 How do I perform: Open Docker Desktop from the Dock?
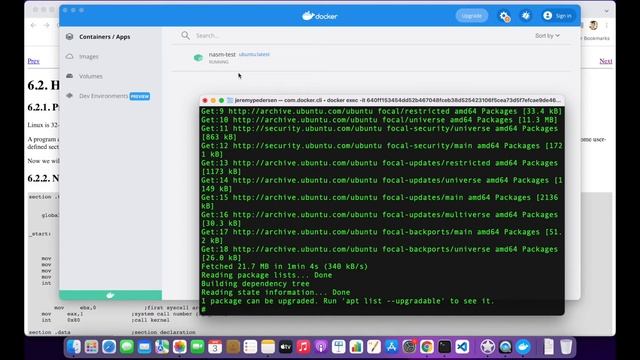(x=523, y=347)
